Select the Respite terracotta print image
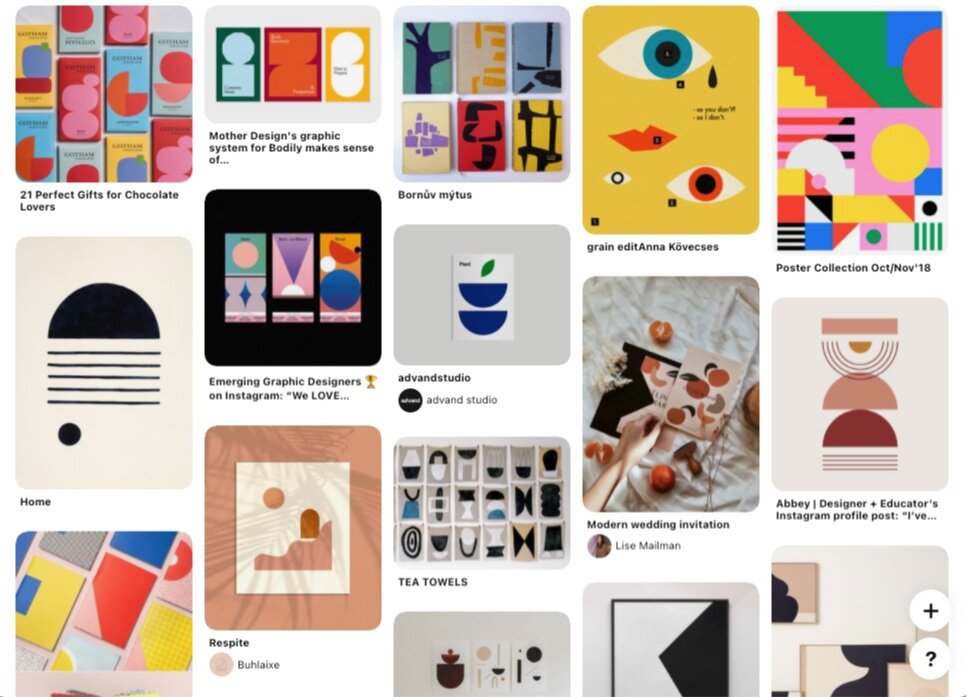The image size is (967, 697). pyautogui.click(x=293, y=528)
